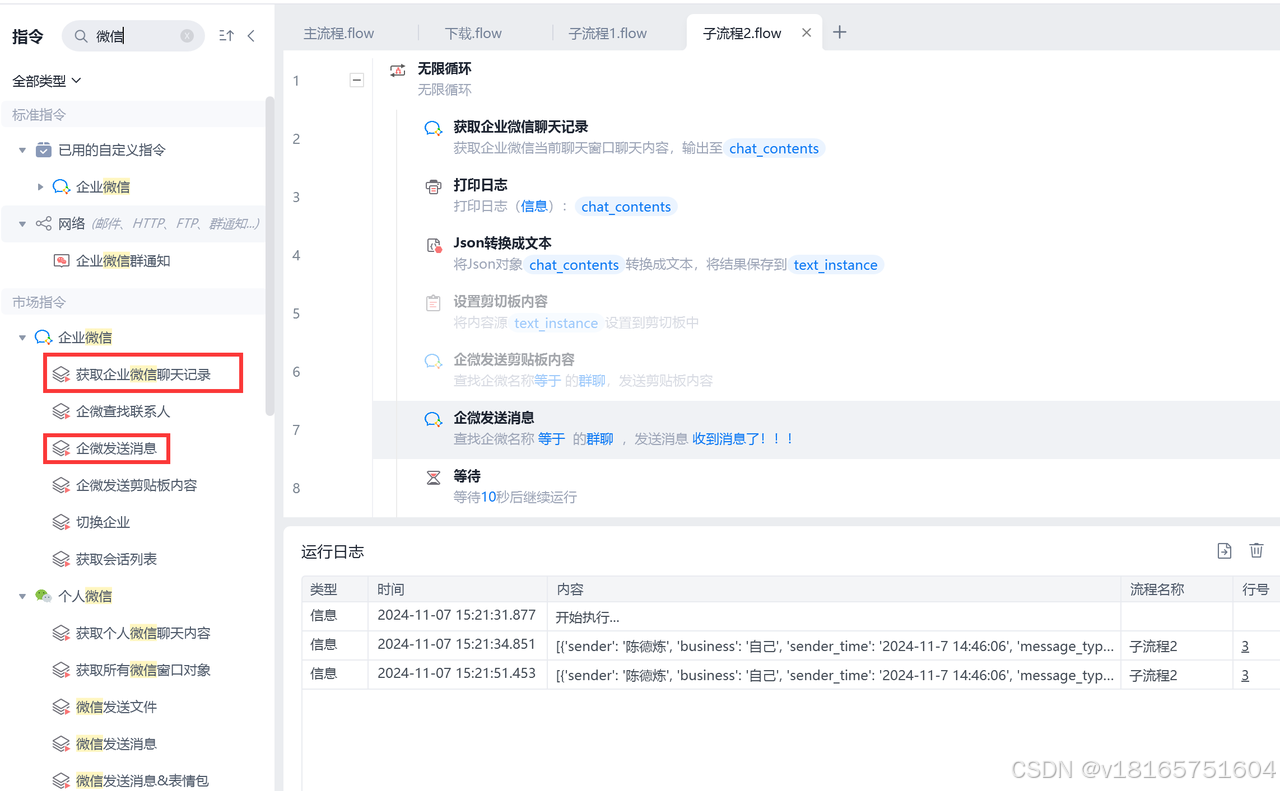This screenshot has width=1280, height=791.
Task: Select the 开始执行... log row
Action: tap(791, 617)
